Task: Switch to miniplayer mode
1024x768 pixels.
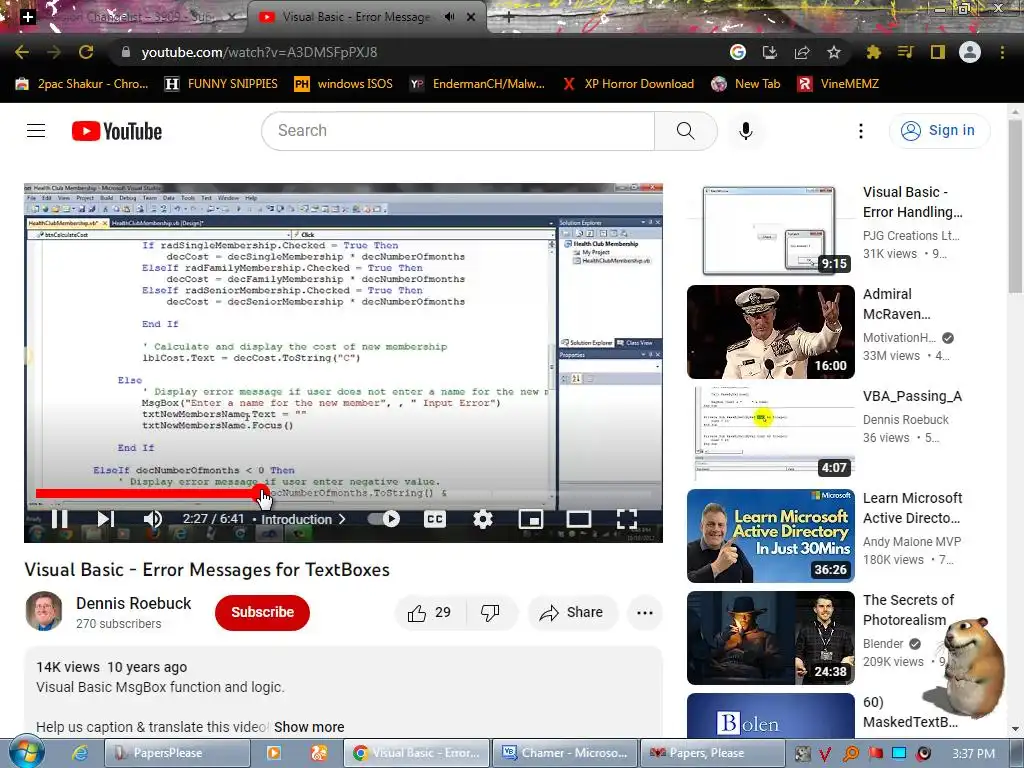Action: coord(531,519)
